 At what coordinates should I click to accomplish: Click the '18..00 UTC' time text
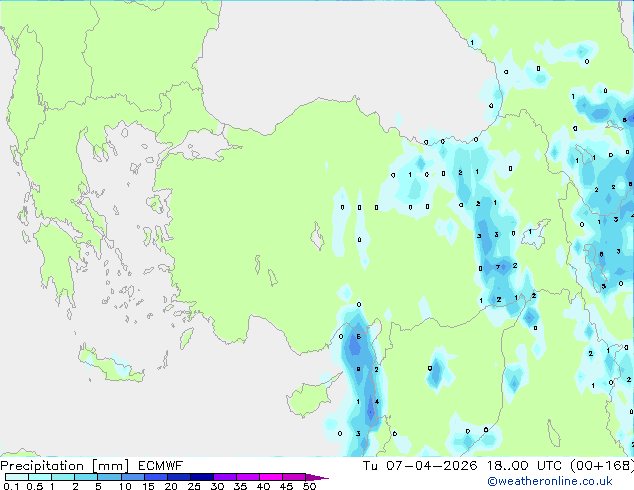(524, 465)
